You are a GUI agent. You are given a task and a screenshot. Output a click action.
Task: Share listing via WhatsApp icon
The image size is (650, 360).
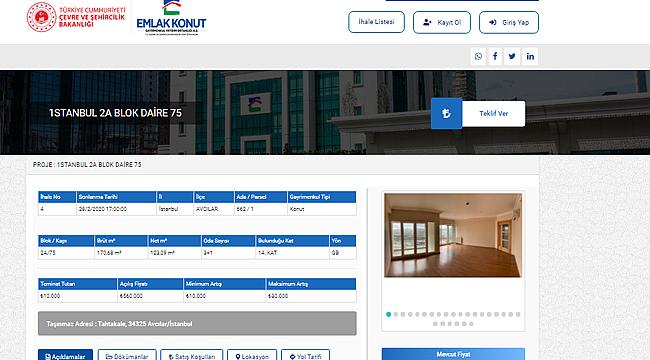(478, 56)
